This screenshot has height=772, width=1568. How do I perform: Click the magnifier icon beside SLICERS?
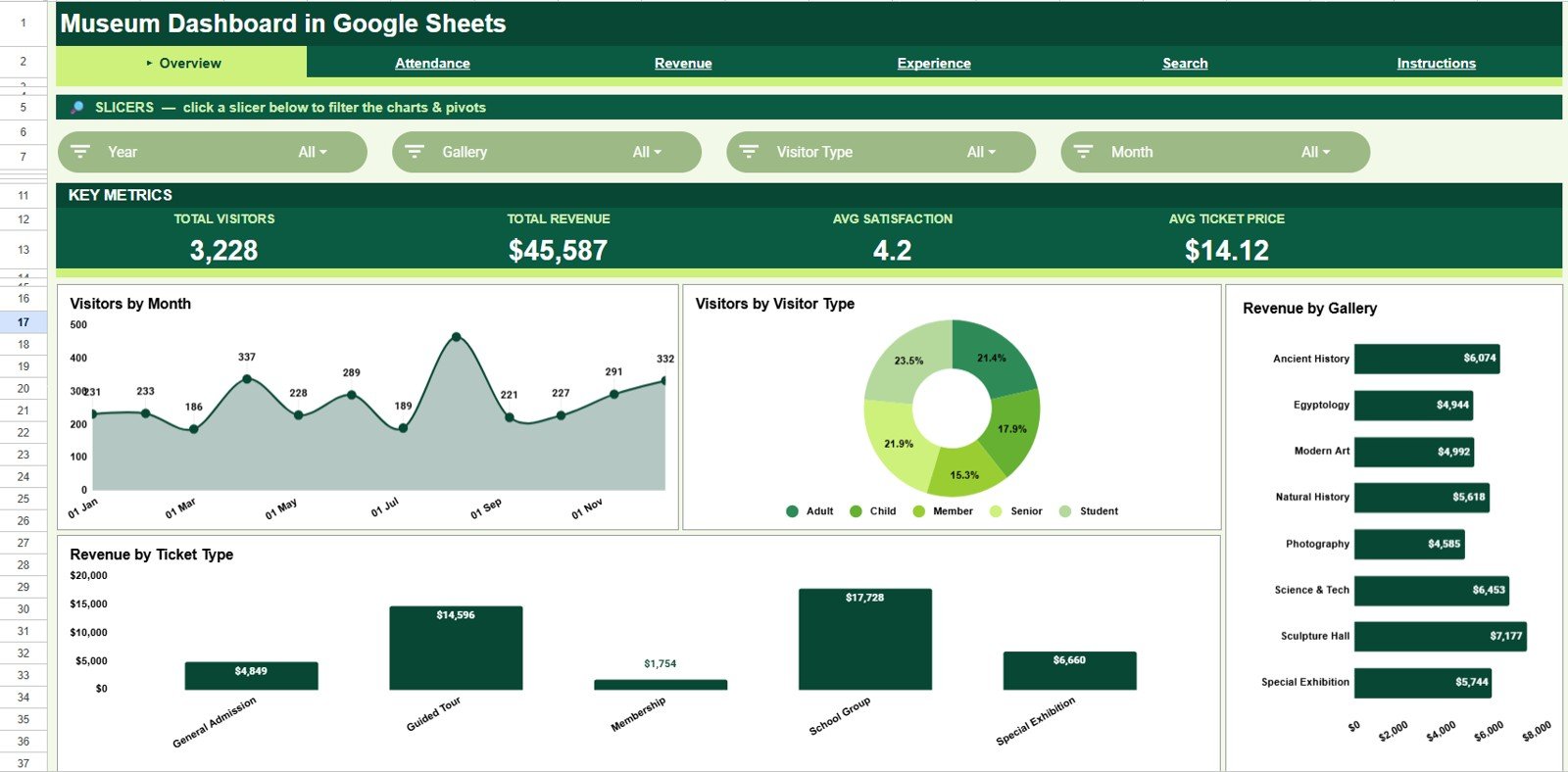click(76, 108)
